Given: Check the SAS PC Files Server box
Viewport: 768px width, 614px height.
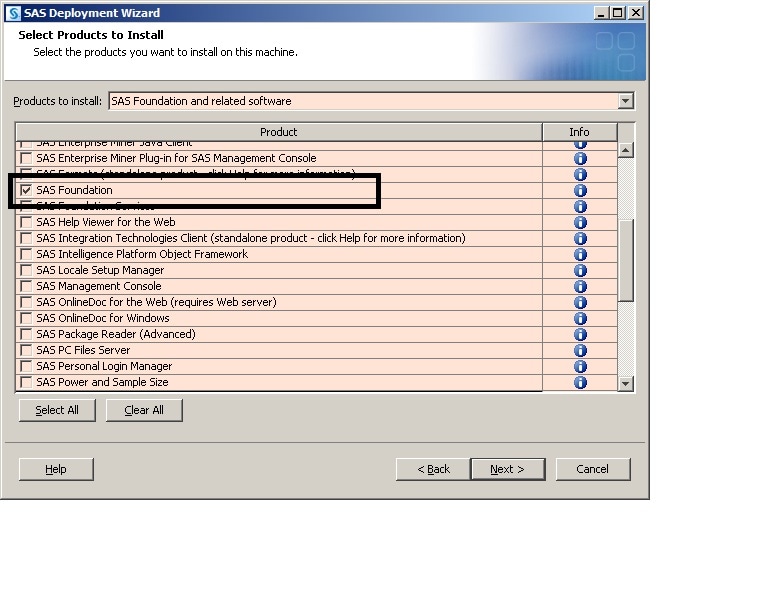Looking at the screenshot, I should 26,350.
